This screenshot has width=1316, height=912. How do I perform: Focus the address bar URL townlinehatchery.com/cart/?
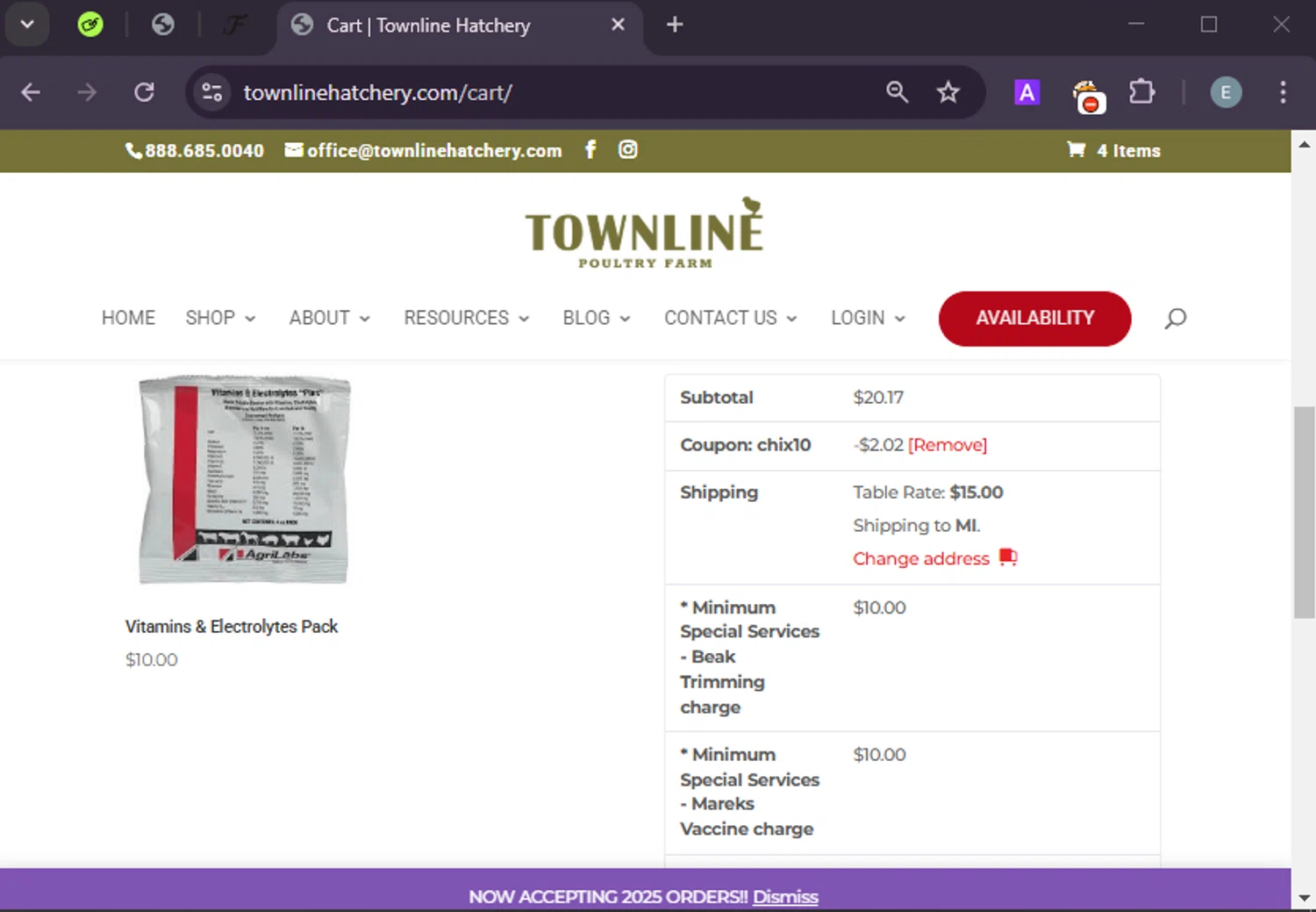(378, 93)
